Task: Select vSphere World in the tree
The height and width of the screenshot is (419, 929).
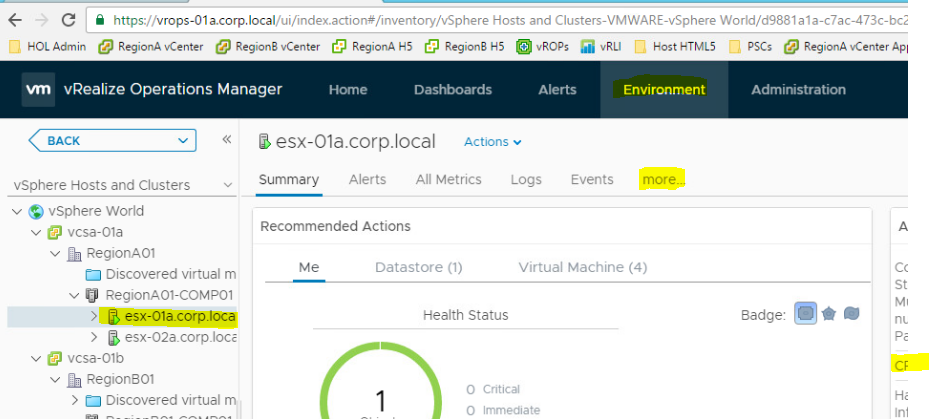Action: [96, 211]
